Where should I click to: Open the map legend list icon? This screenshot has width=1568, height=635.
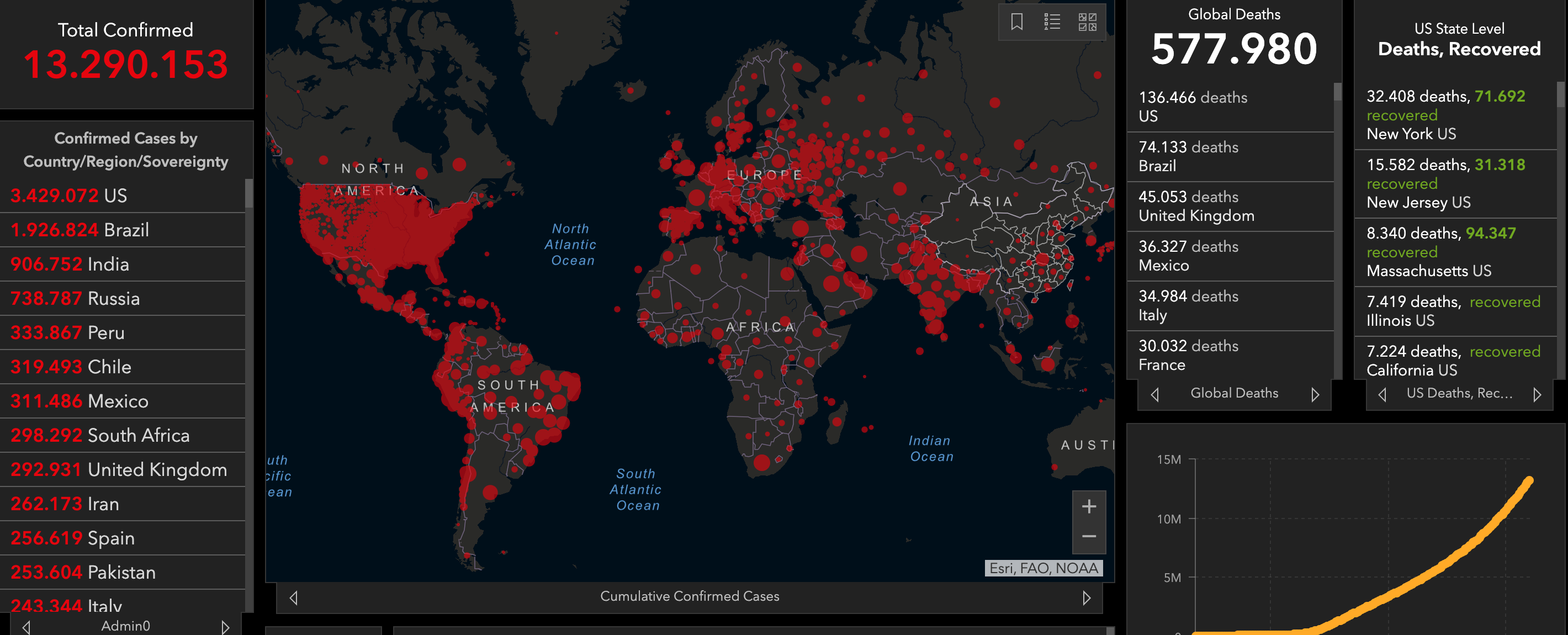[1052, 22]
